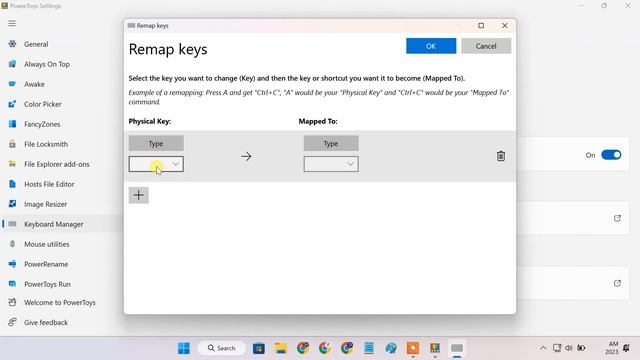Image resolution: width=640 pixels, height=360 pixels.
Task: Click the Image Resizer icon
Action: tap(12, 204)
